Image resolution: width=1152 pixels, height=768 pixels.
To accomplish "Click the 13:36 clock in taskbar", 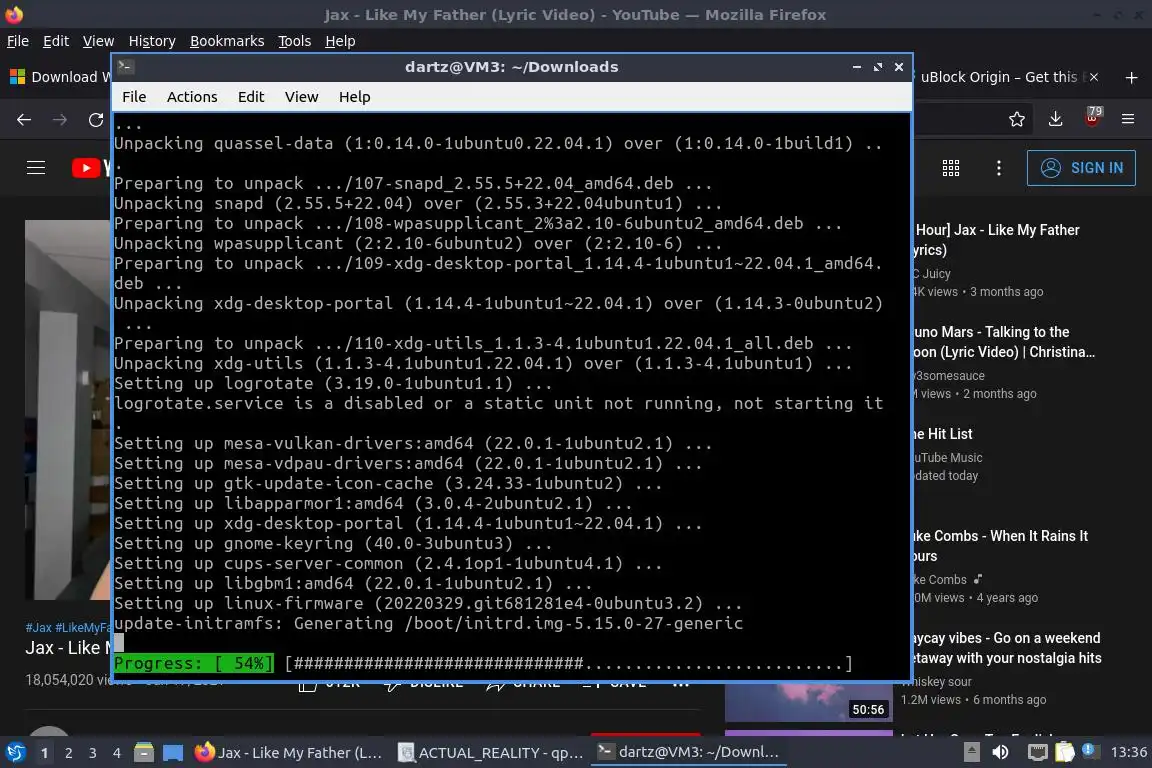I will tap(1128, 752).
